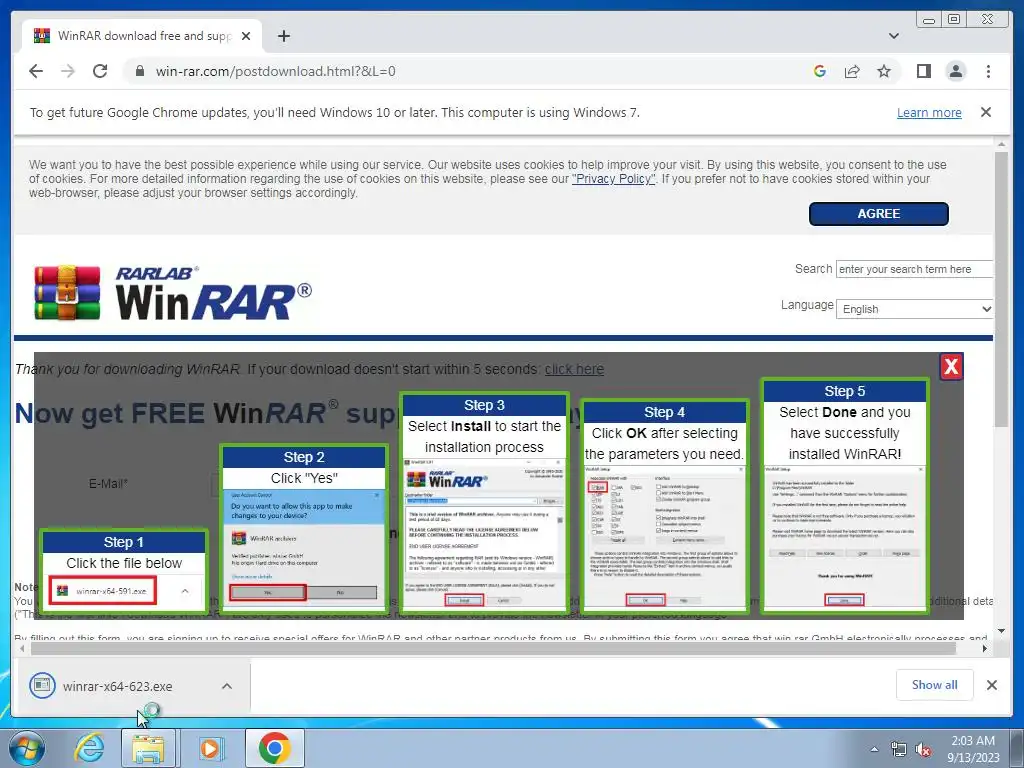Screen dimensions: 1024x768
Task: Click the network tray icon
Action: [899, 750]
